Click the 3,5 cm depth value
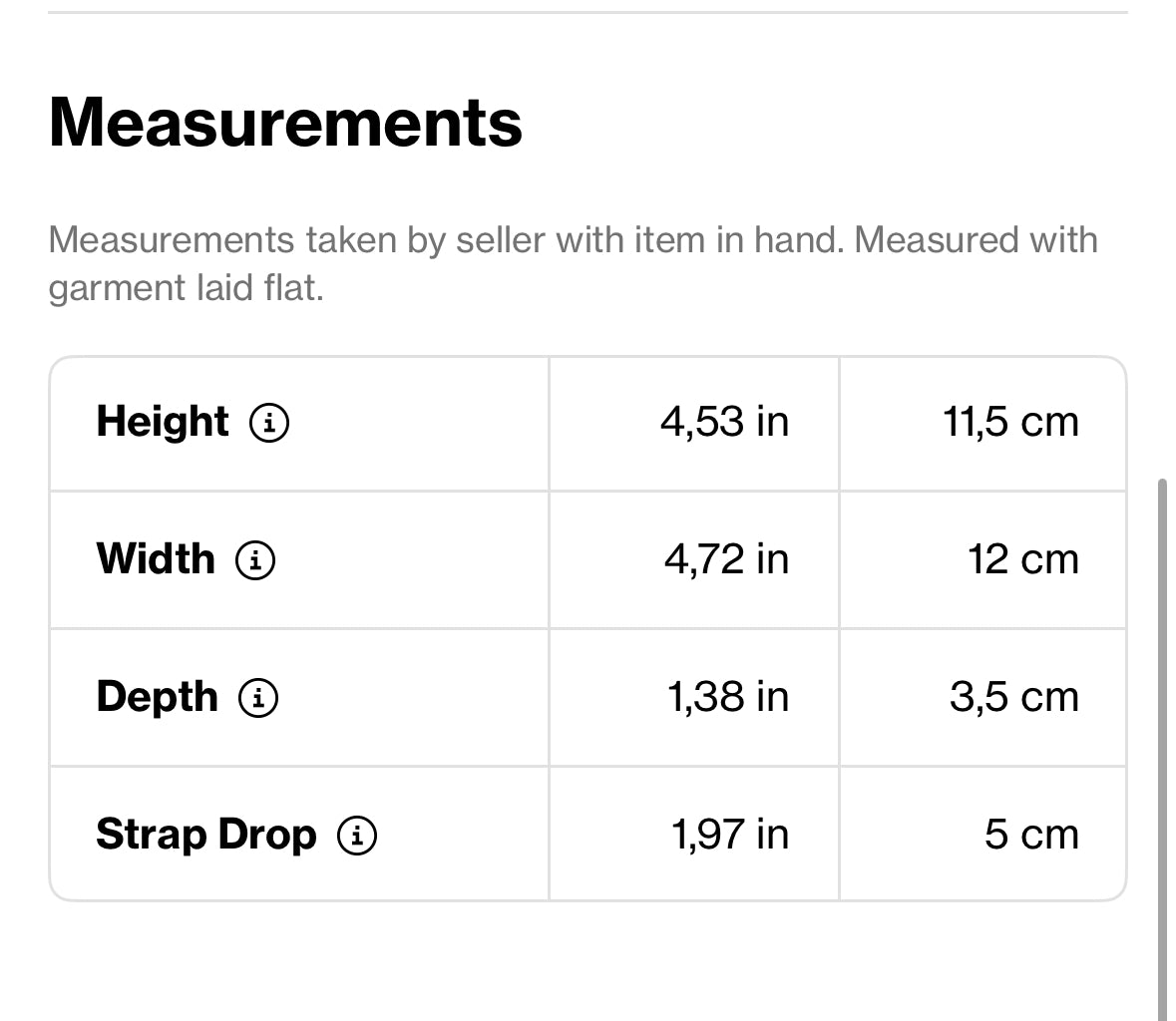The image size is (1176, 1021). point(1013,696)
